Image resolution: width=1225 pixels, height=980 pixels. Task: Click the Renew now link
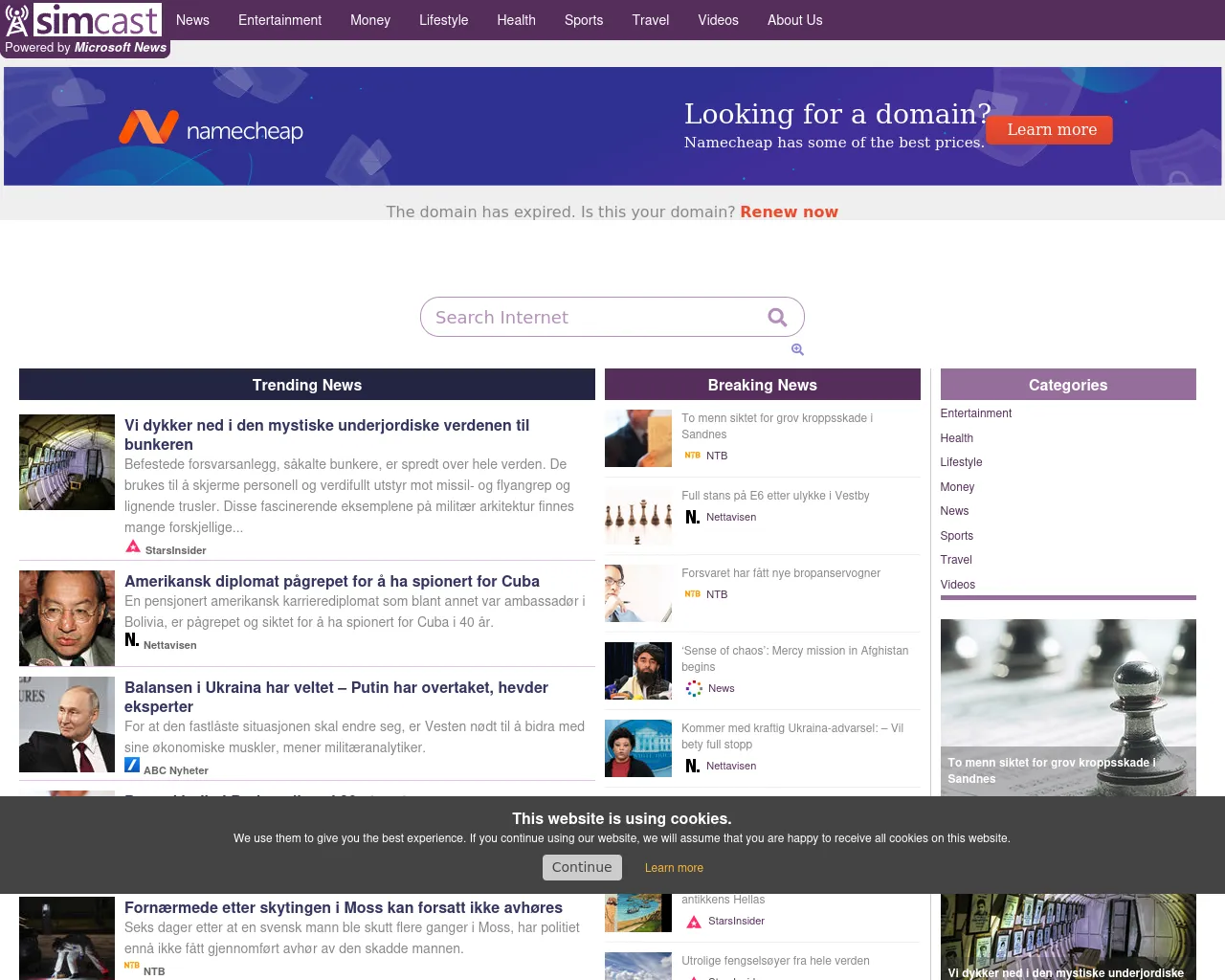(789, 212)
